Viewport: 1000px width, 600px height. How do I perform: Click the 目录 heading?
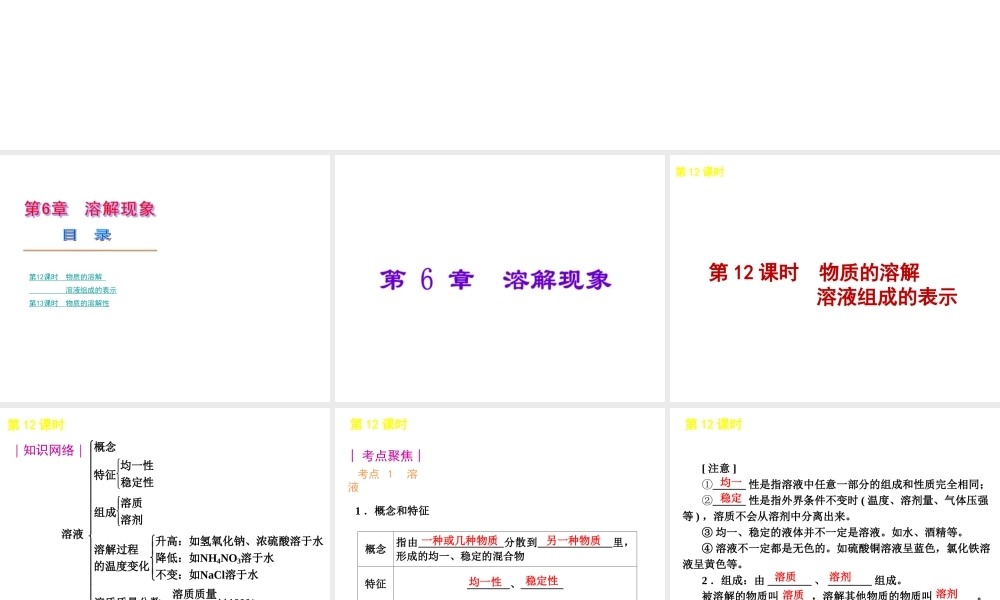point(88,235)
